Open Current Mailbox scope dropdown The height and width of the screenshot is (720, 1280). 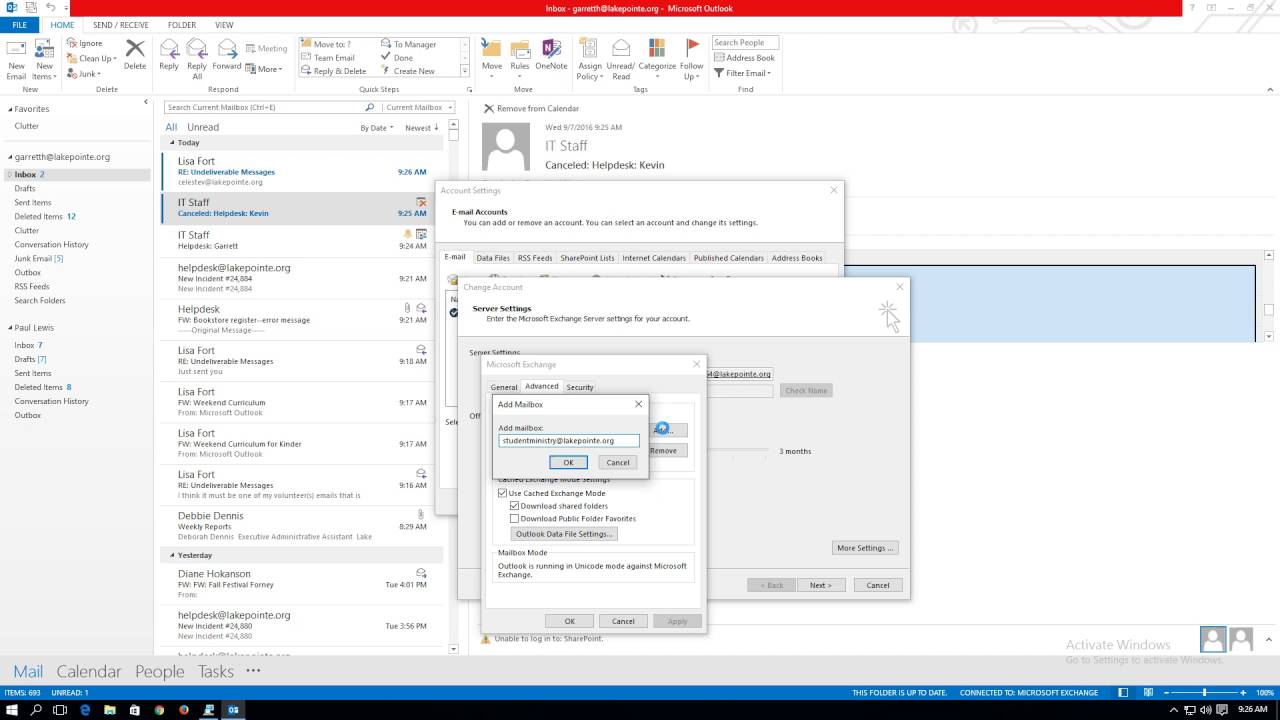click(x=418, y=107)
